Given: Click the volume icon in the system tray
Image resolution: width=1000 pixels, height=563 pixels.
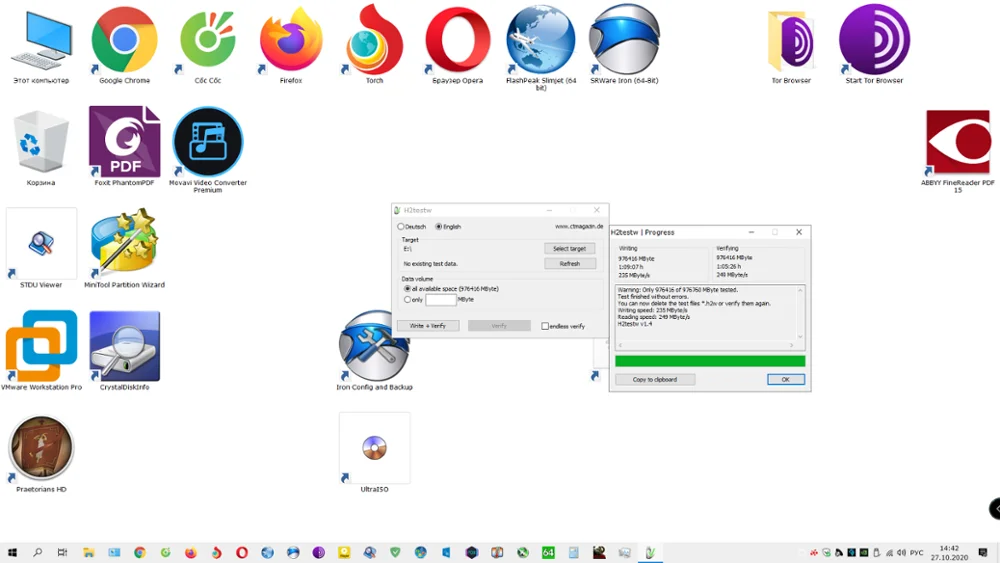Looking at the screenshot, I should pyautogui.click(x=901, y=553).
